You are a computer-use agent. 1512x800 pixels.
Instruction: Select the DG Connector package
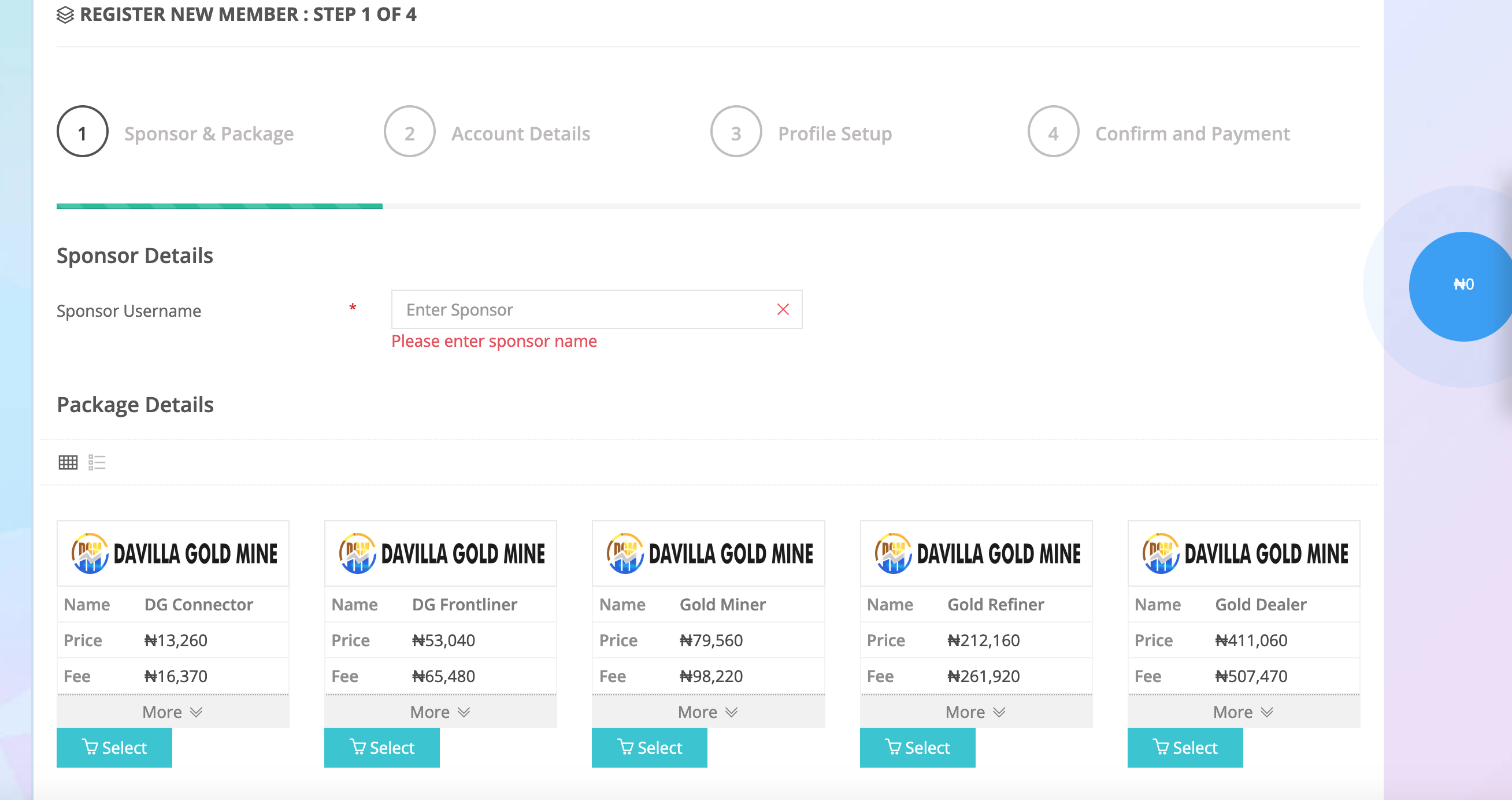click(114, 748)
